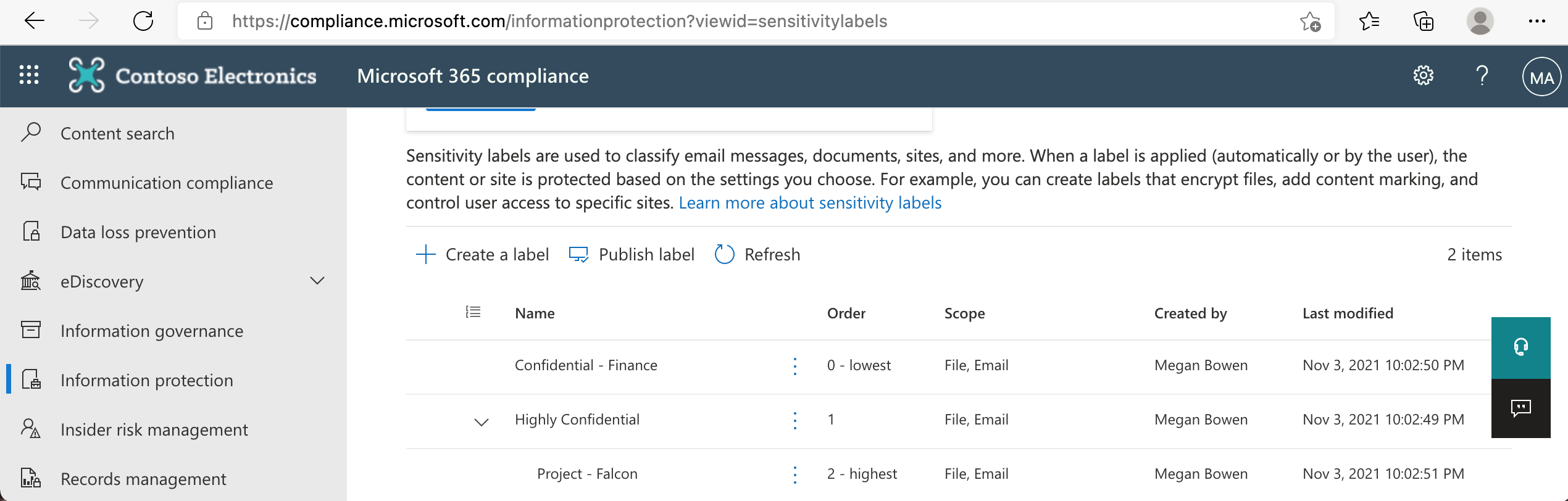Open the headset support widget
This screenshot has height=501, width=1568.
click(x=1520, y=347)
